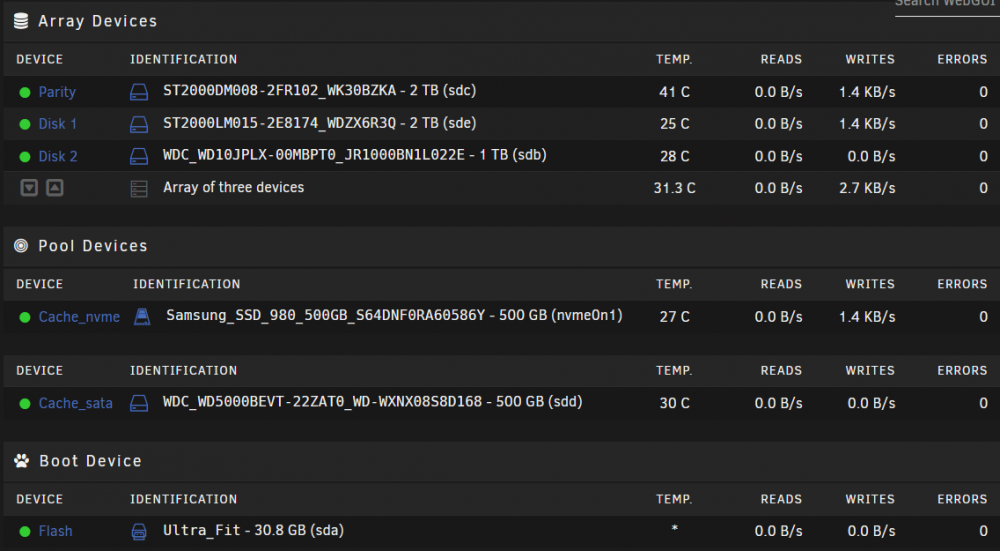
Task: Click the 0.0 B/s reads value for Flash
Action: coord(778,531)
